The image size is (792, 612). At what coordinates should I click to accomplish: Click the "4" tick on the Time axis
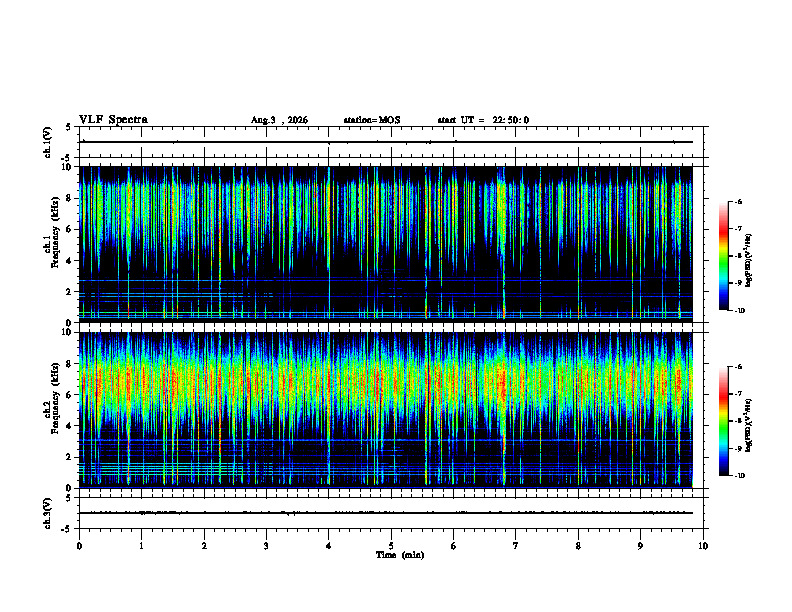[x=329, y=546]
